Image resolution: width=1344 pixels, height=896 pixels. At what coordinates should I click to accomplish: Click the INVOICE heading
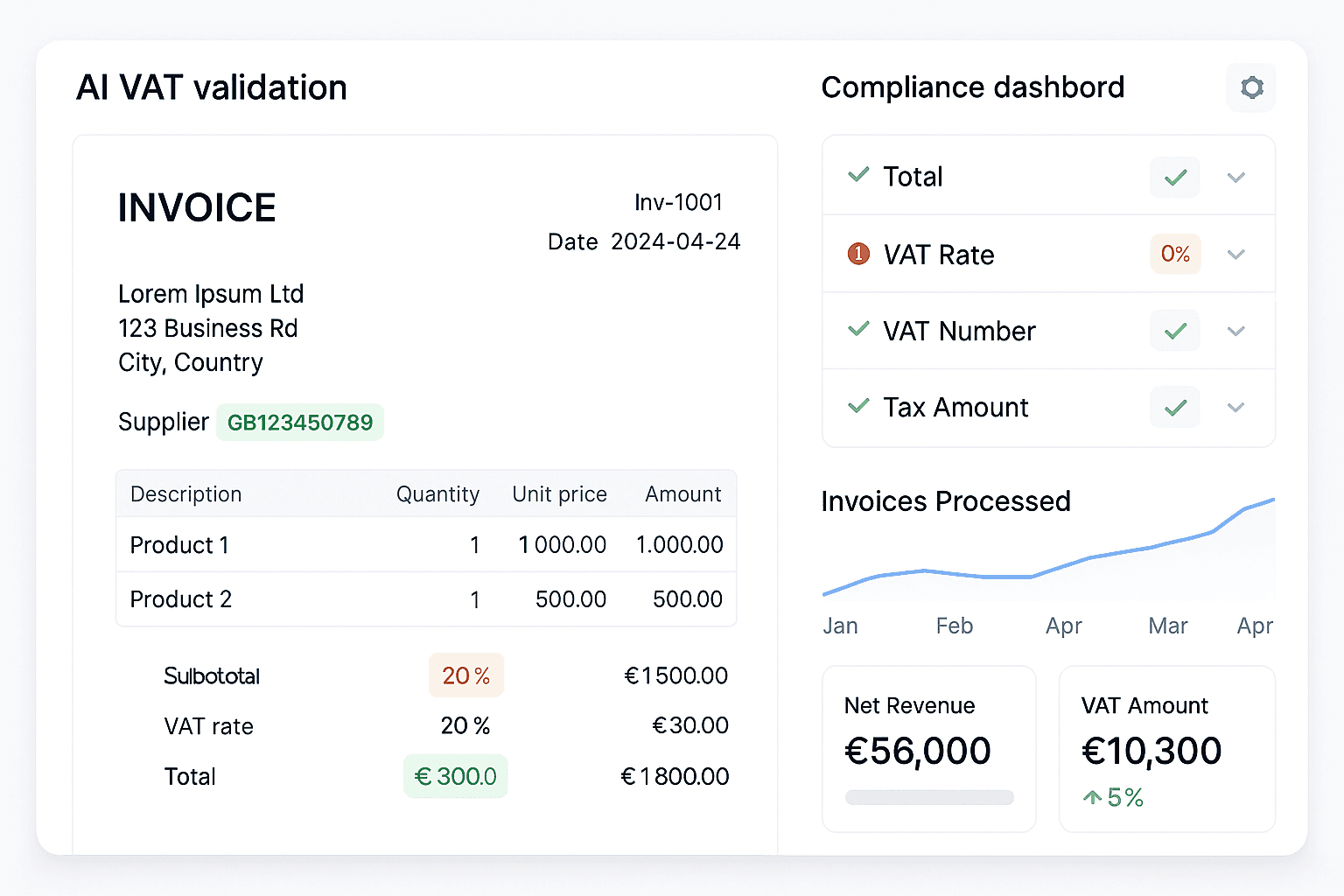197,208
